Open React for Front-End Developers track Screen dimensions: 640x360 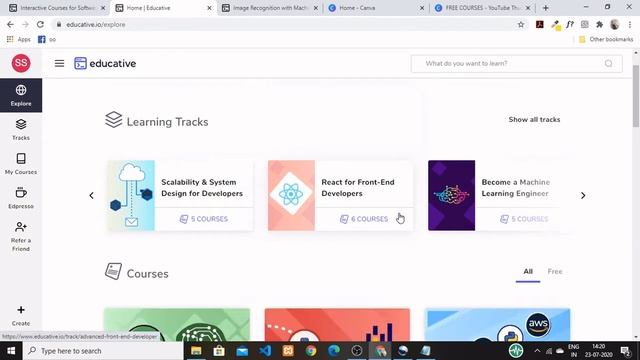click(x=340, y=196)
